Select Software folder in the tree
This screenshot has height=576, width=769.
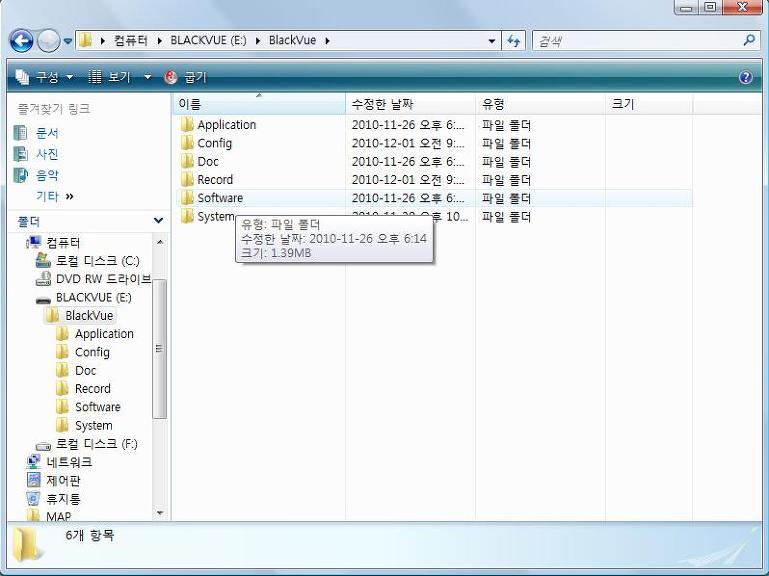(98, 407)
